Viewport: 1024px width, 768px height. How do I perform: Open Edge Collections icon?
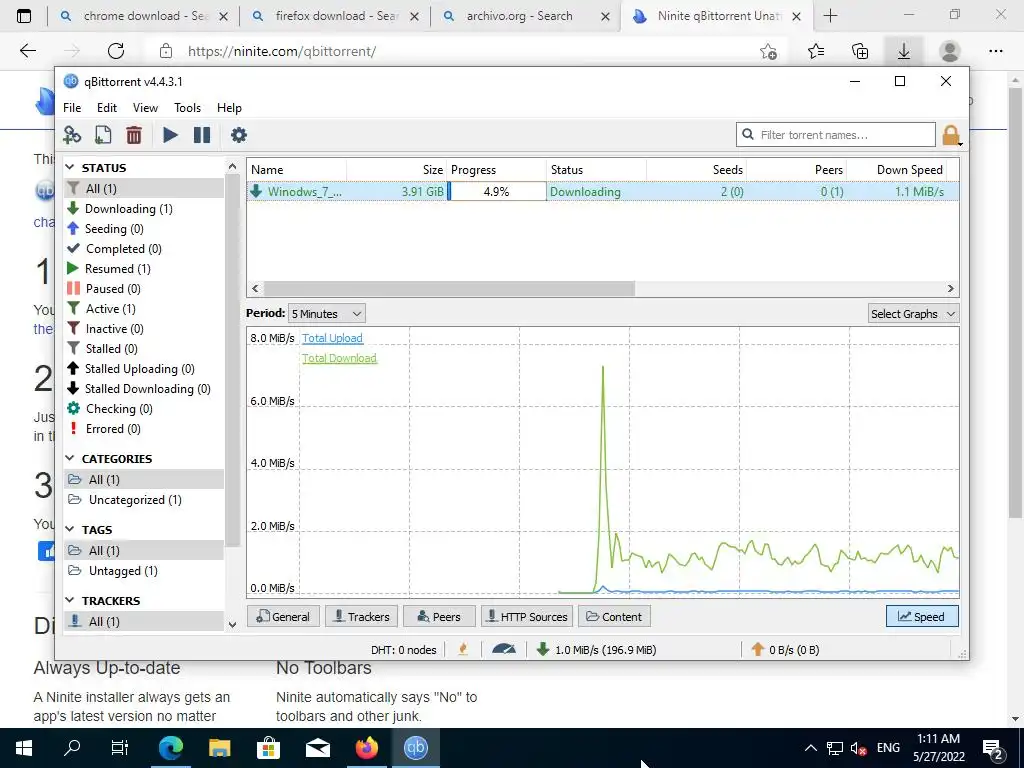coord(860,51)
